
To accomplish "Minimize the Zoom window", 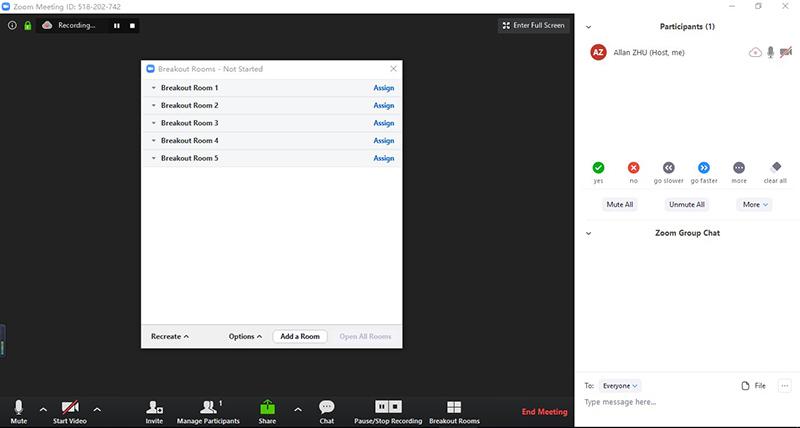I will pos(732,6).
